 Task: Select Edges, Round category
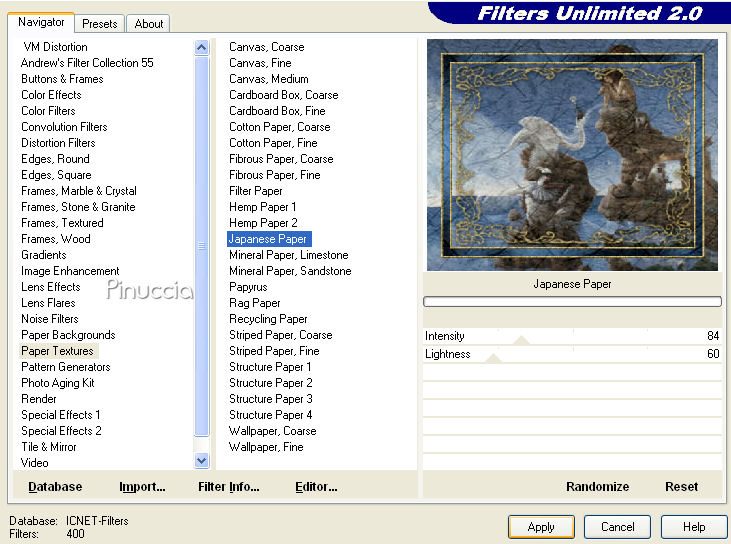tap(55, 159)
